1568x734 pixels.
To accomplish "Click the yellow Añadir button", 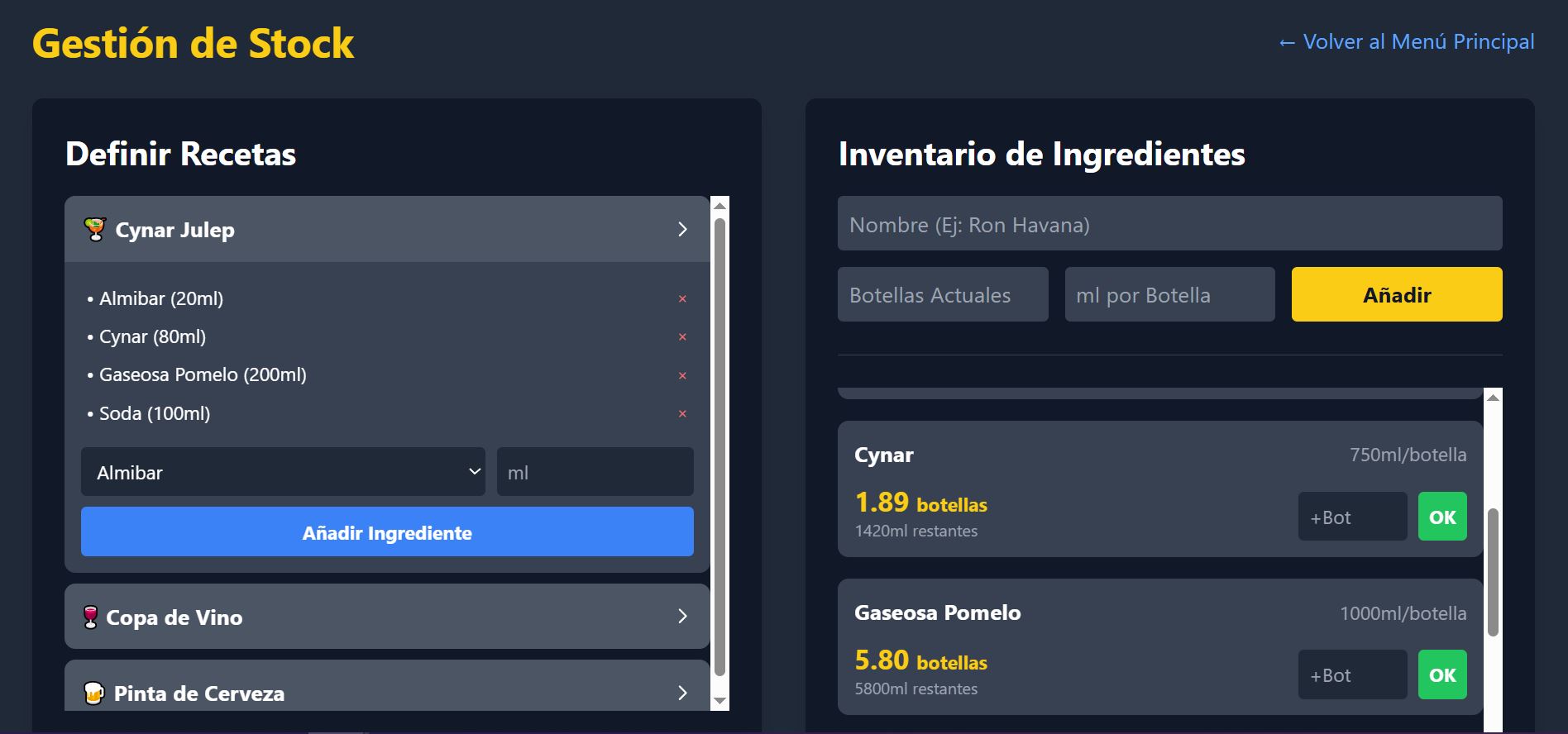I will [x=1397, y=294].
